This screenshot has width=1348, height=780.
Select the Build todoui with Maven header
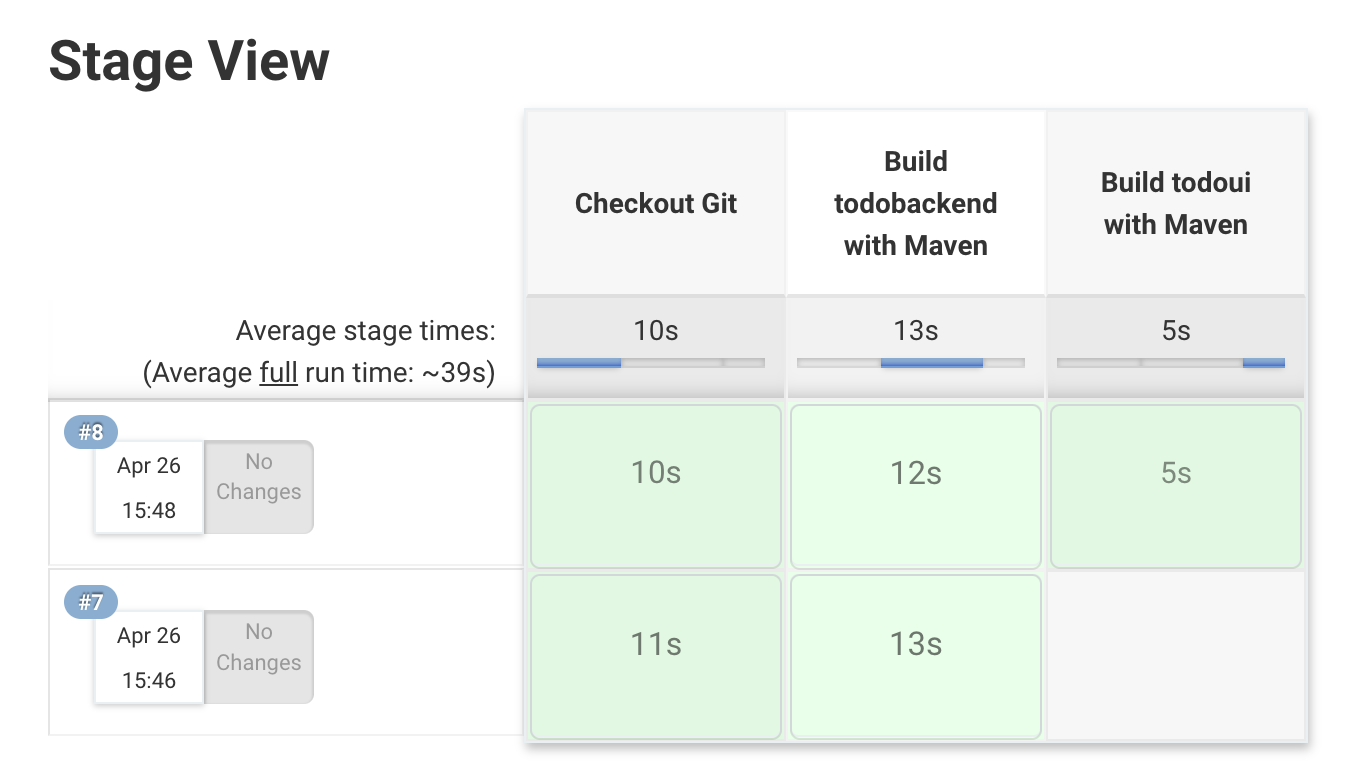click(x=1176, y=204)
